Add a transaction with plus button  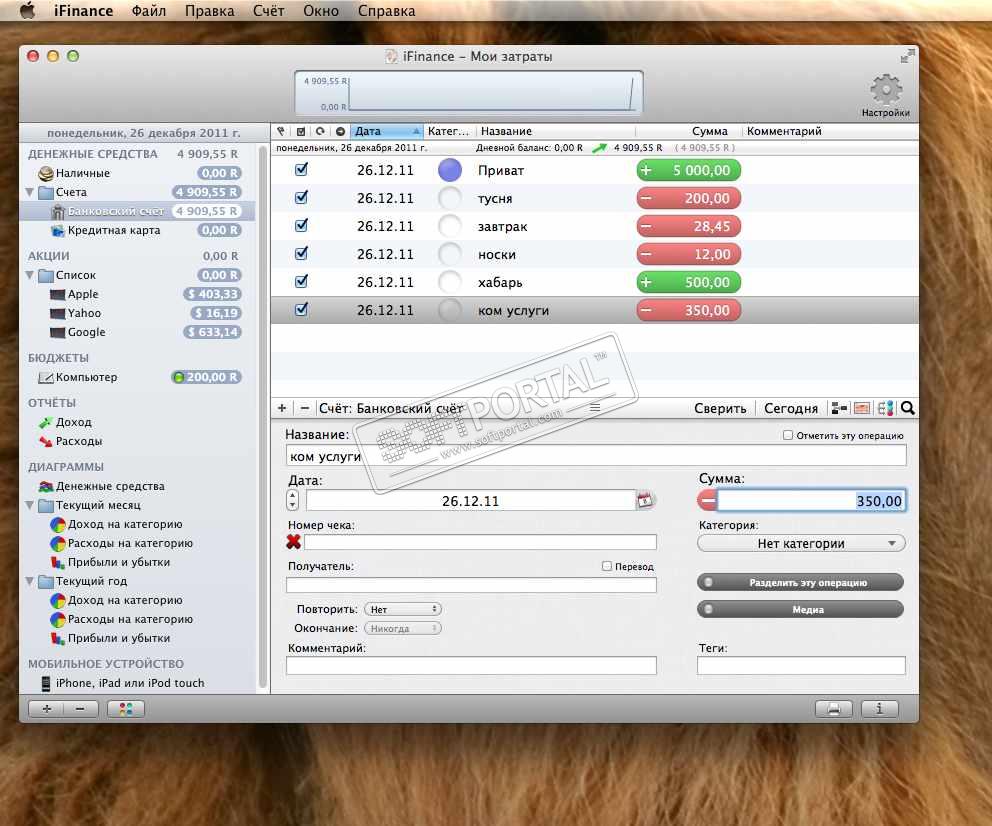coord(282,408)
